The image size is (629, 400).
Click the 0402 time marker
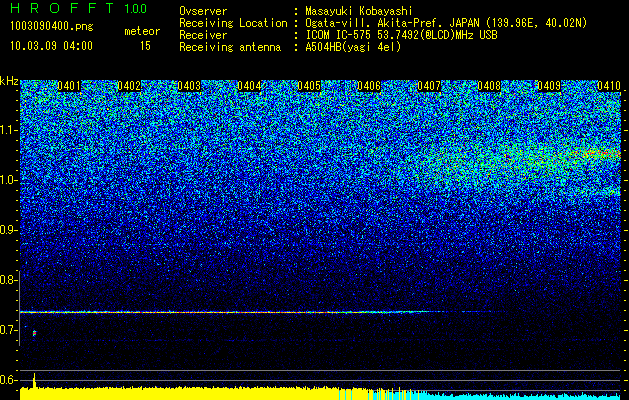click(x=129, y=86)
